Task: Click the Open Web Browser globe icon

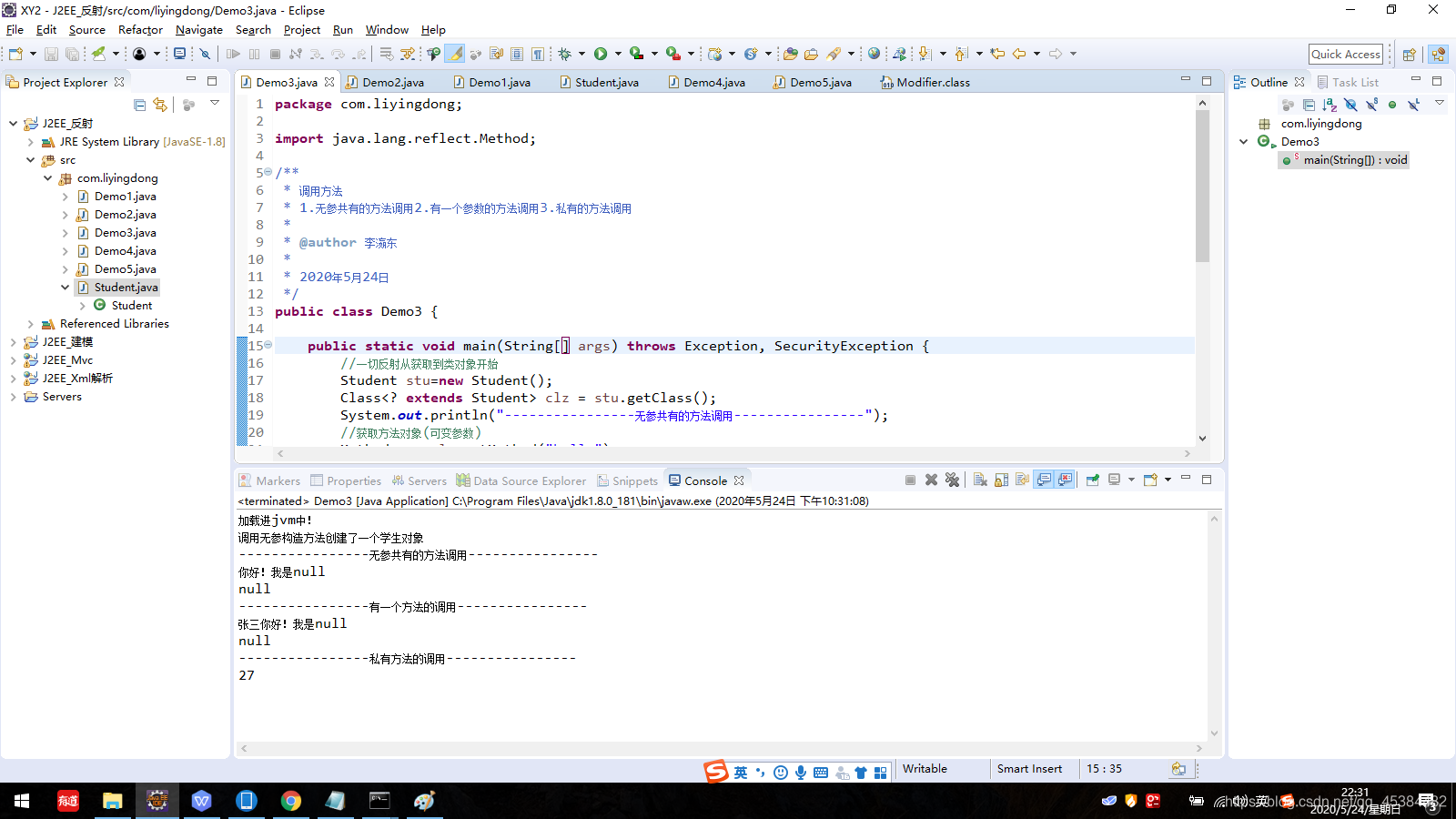Action: pyautogui.click(x=874, y=54)
